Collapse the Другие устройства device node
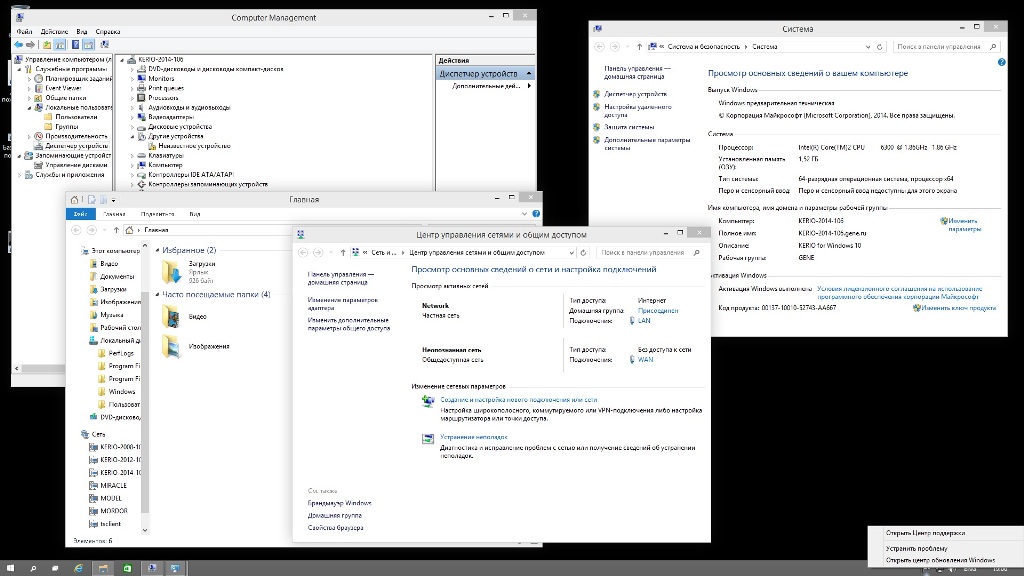 tap(132, 136)
